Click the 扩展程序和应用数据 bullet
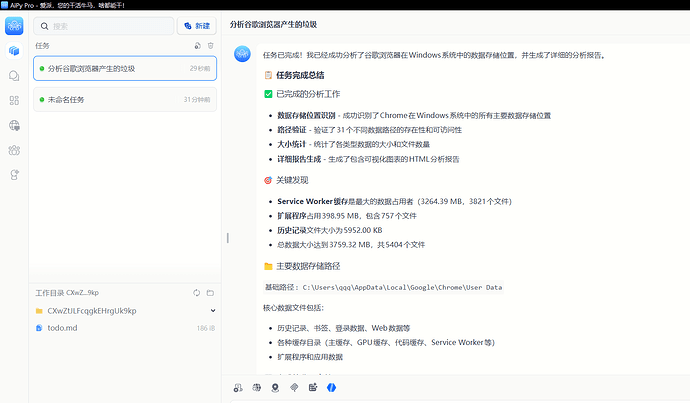Screen dimensions: 690x403 [x=310, y=357]
